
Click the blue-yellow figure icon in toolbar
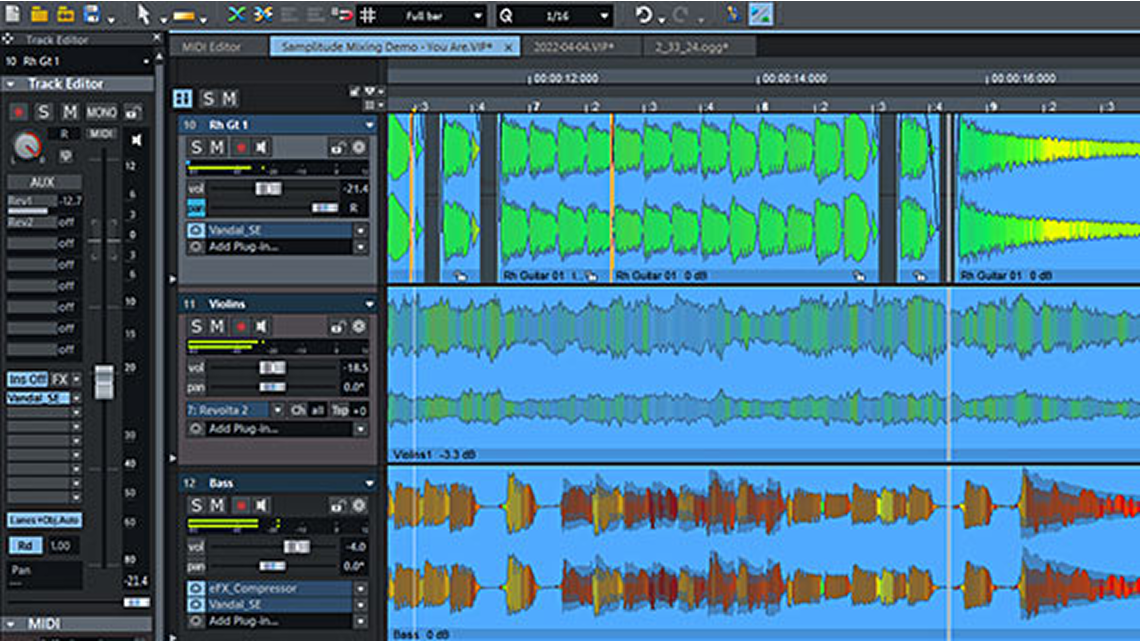pos(734,15)
